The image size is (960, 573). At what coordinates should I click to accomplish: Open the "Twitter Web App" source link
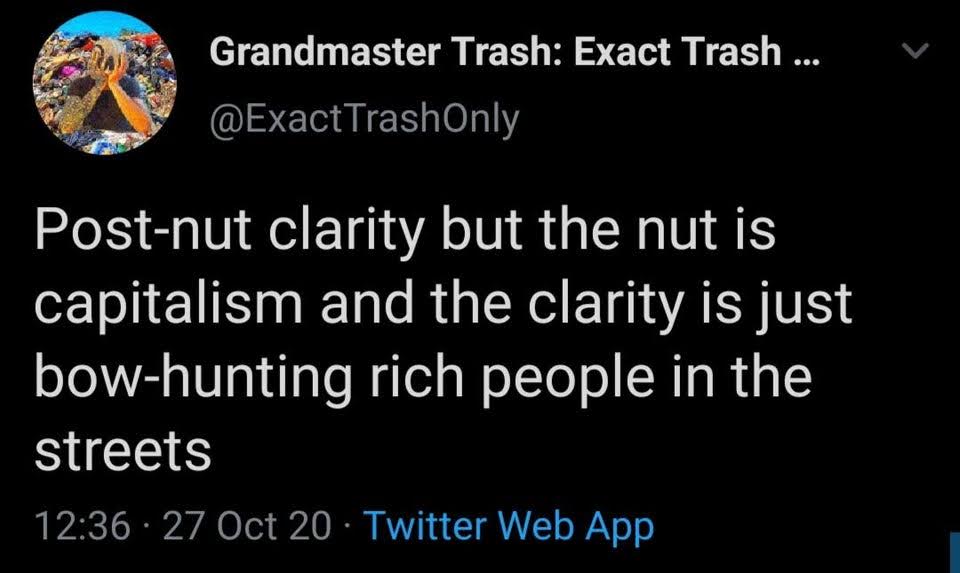tap(509, 524)
